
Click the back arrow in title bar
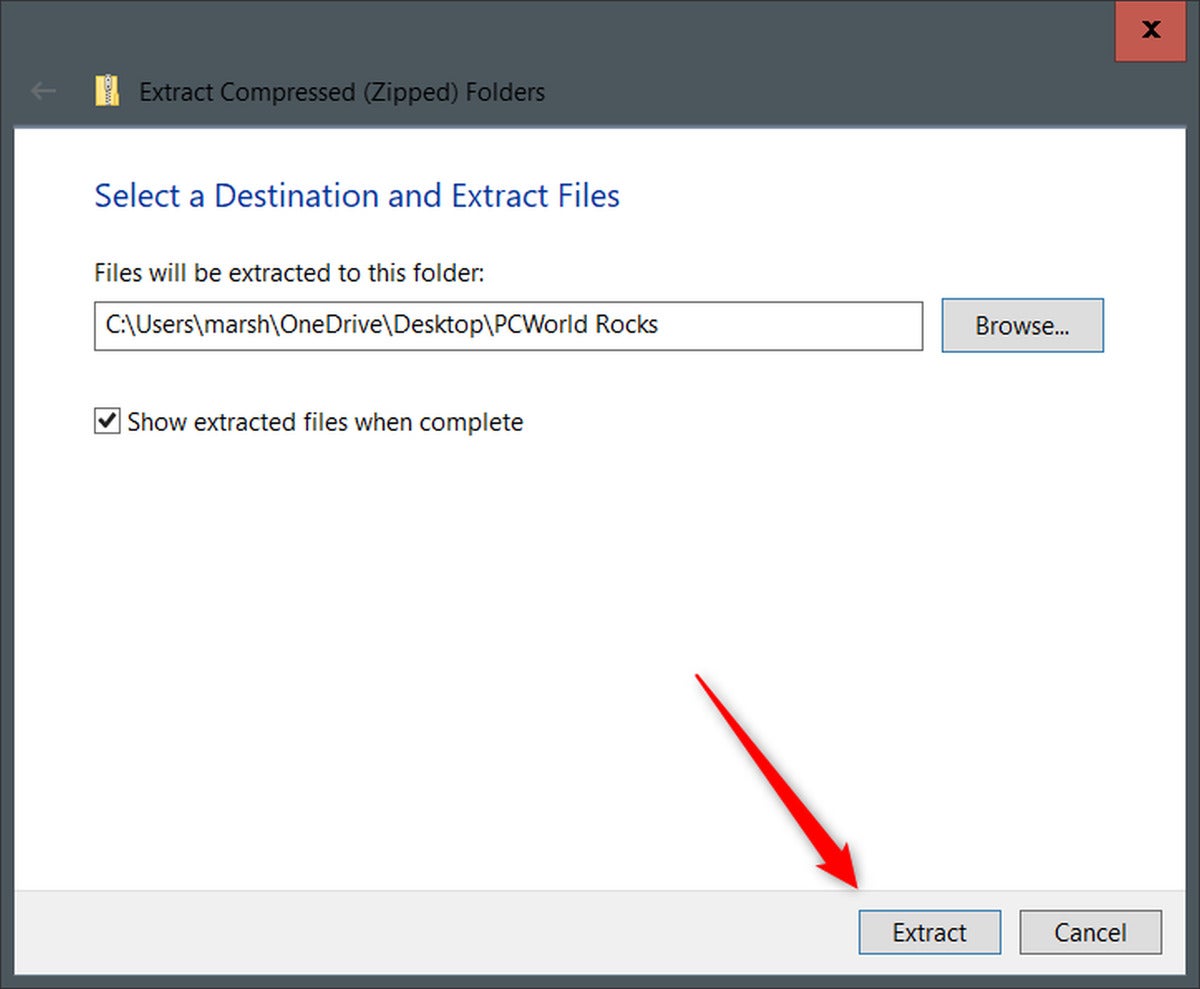(44, 92)
